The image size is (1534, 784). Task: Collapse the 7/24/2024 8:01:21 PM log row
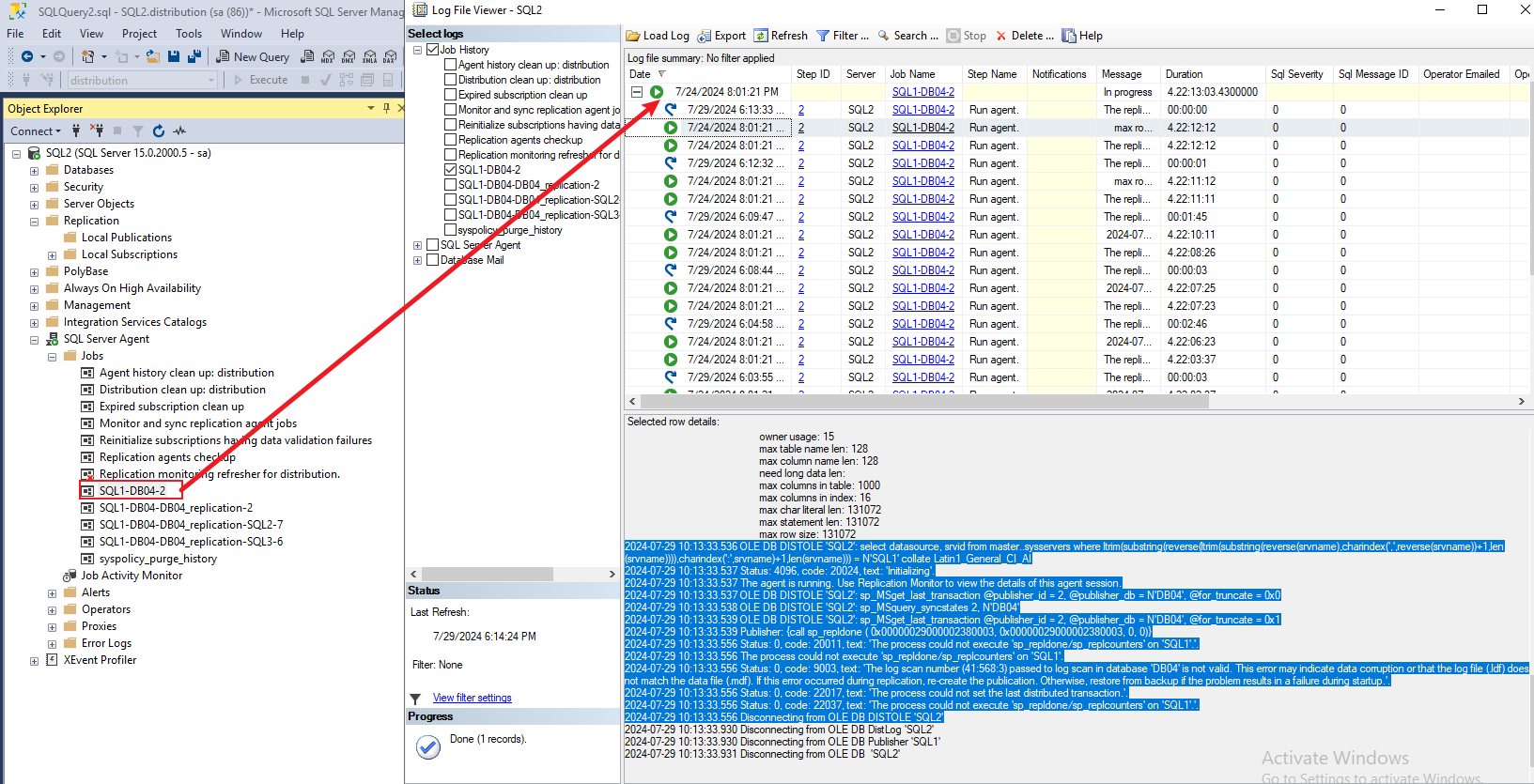click(x=637, y=92)
